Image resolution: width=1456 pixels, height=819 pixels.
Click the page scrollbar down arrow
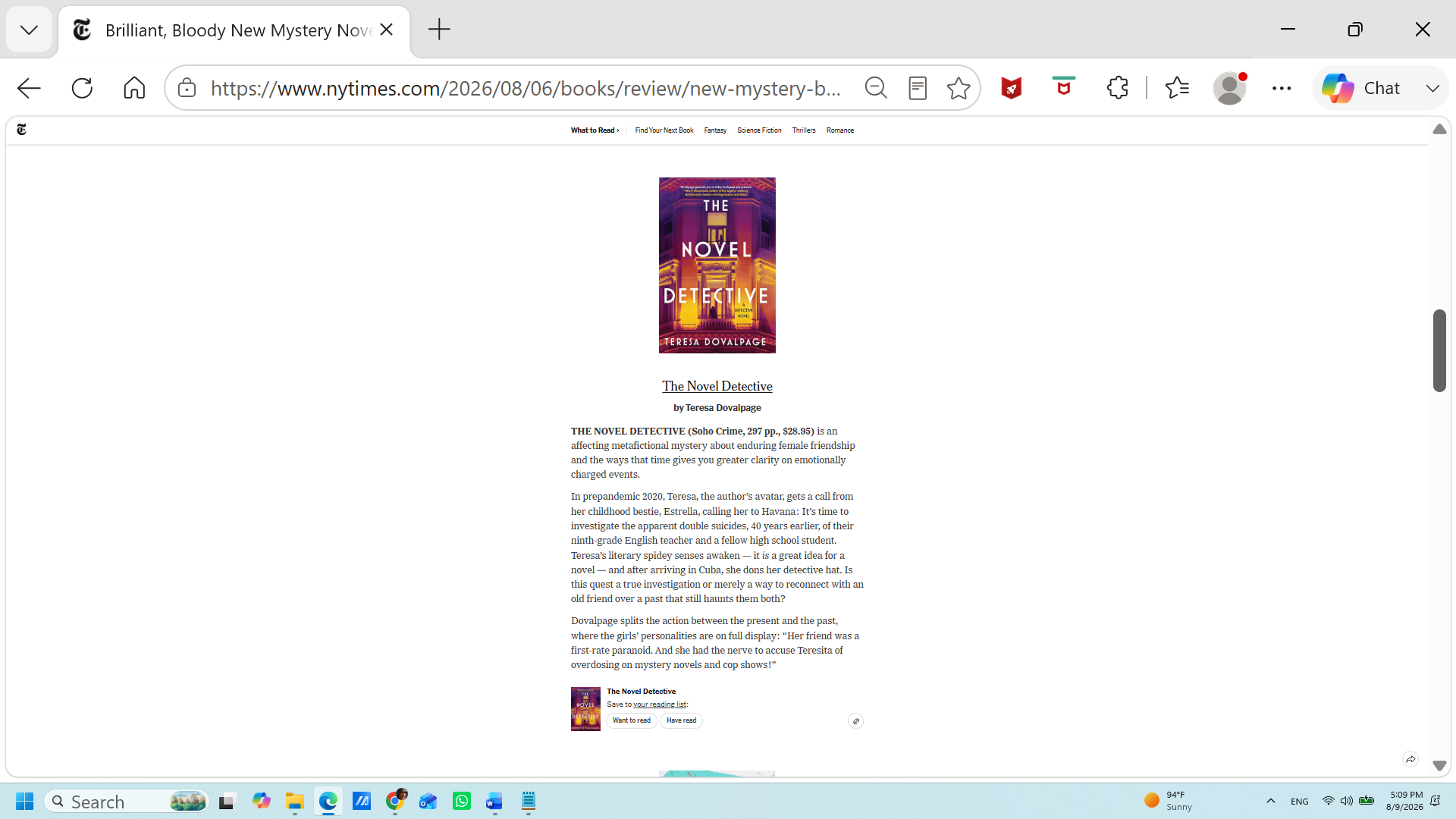[x=1439, y=766]
